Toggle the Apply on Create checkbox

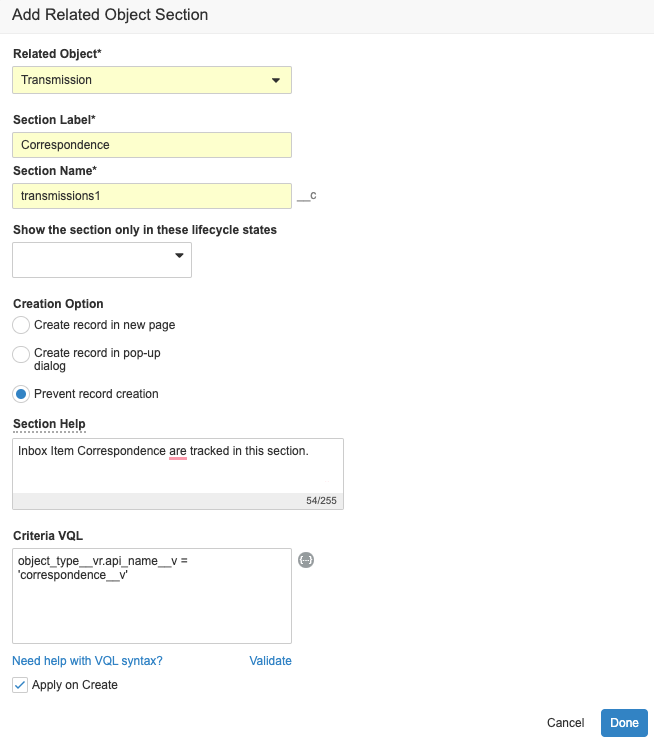pyautogui.click(x=20, y=685)
